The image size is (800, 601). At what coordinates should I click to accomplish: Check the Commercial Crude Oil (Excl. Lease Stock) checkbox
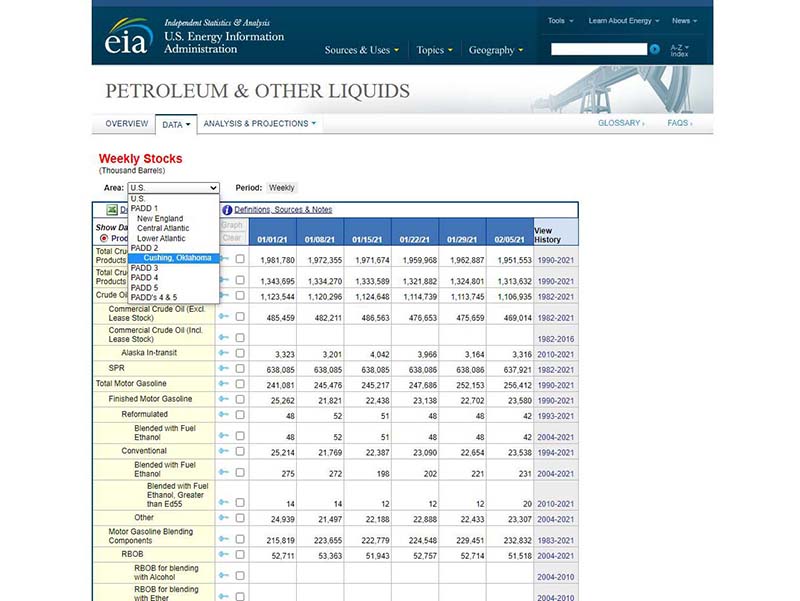(240, 317)
